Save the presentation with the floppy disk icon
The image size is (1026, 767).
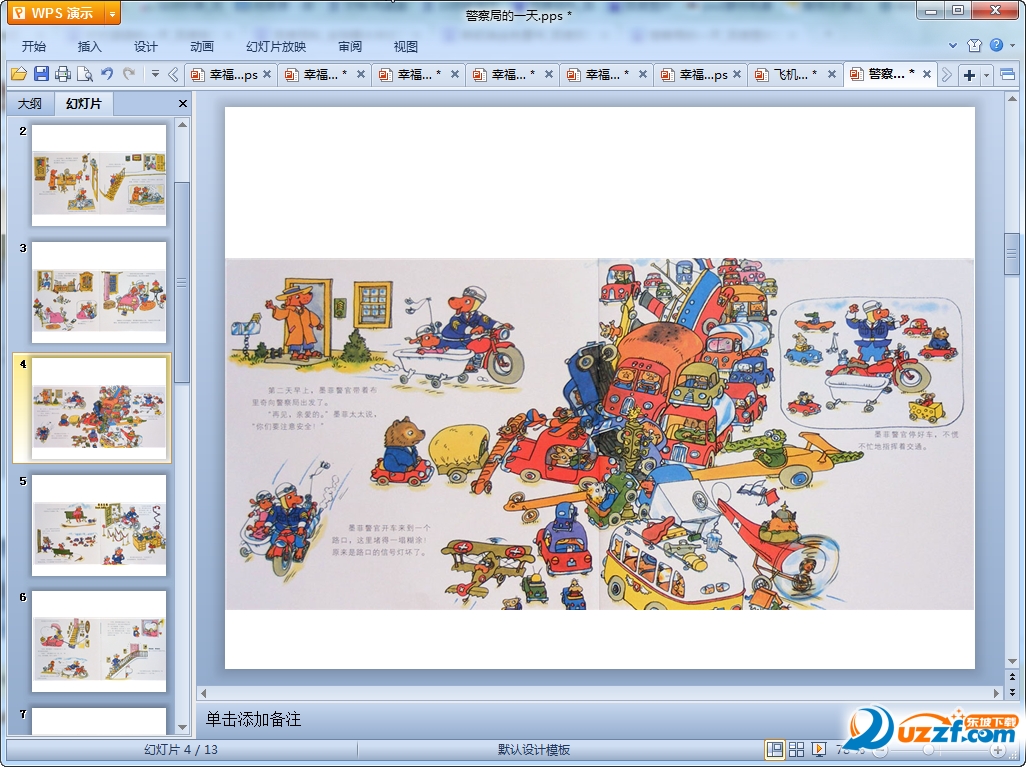(41, 74)
